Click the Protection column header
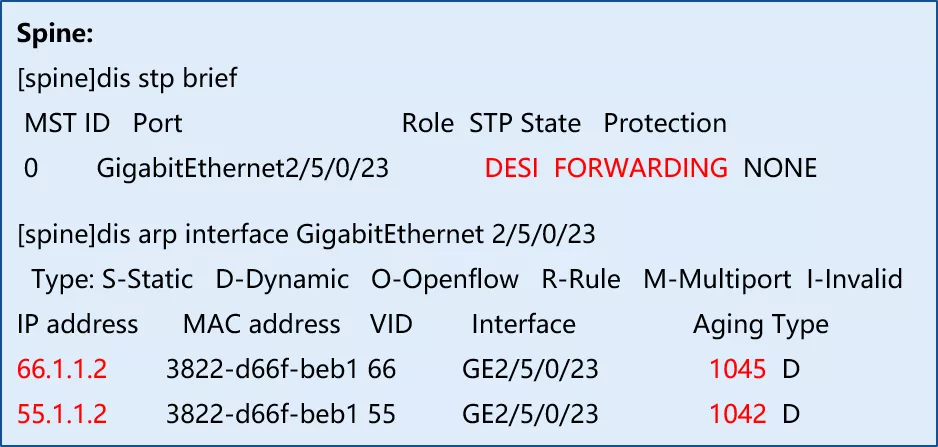 click(x=665, y=123)
